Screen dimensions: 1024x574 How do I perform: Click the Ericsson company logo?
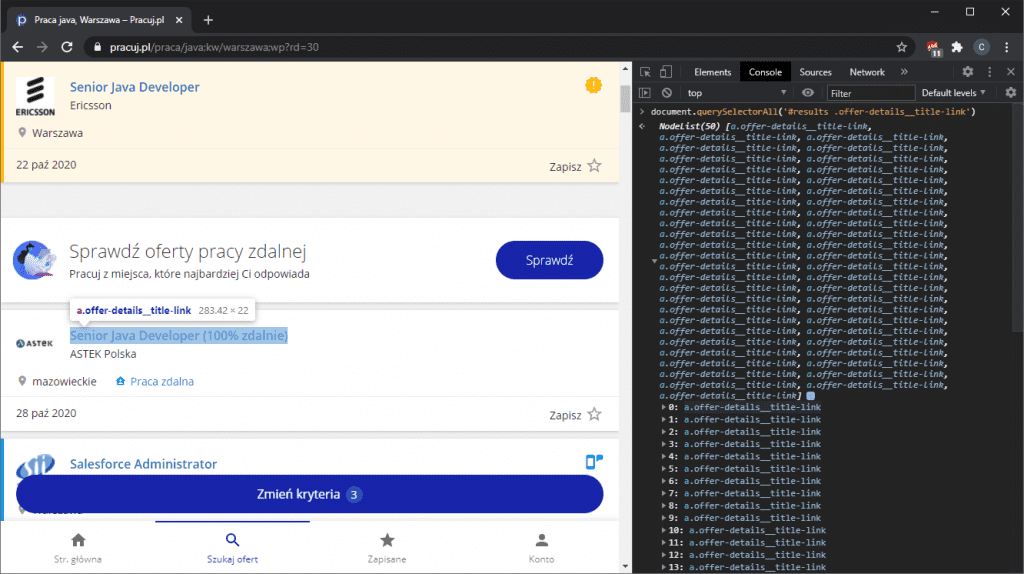35,96
